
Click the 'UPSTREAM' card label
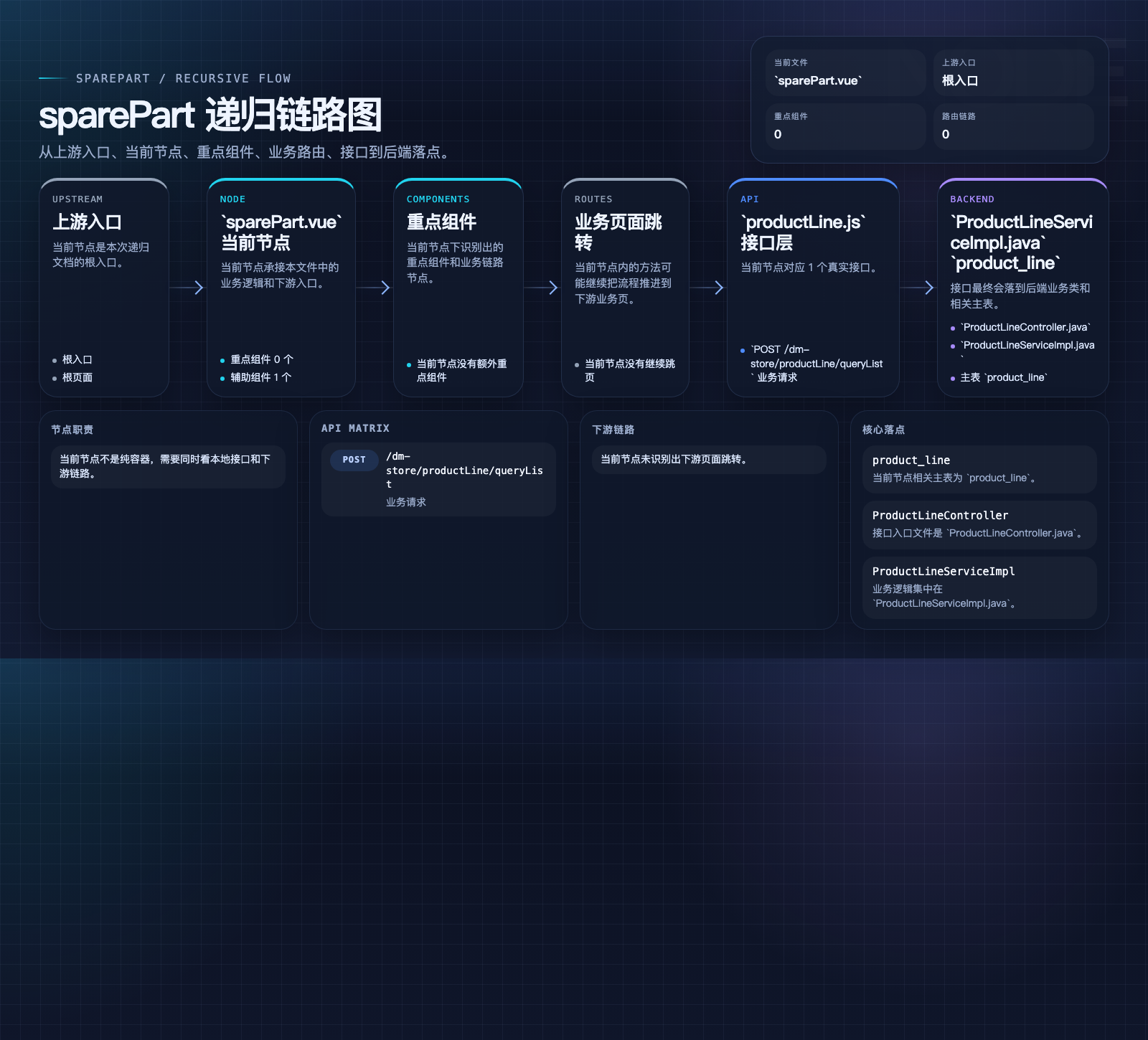point(77,199)
